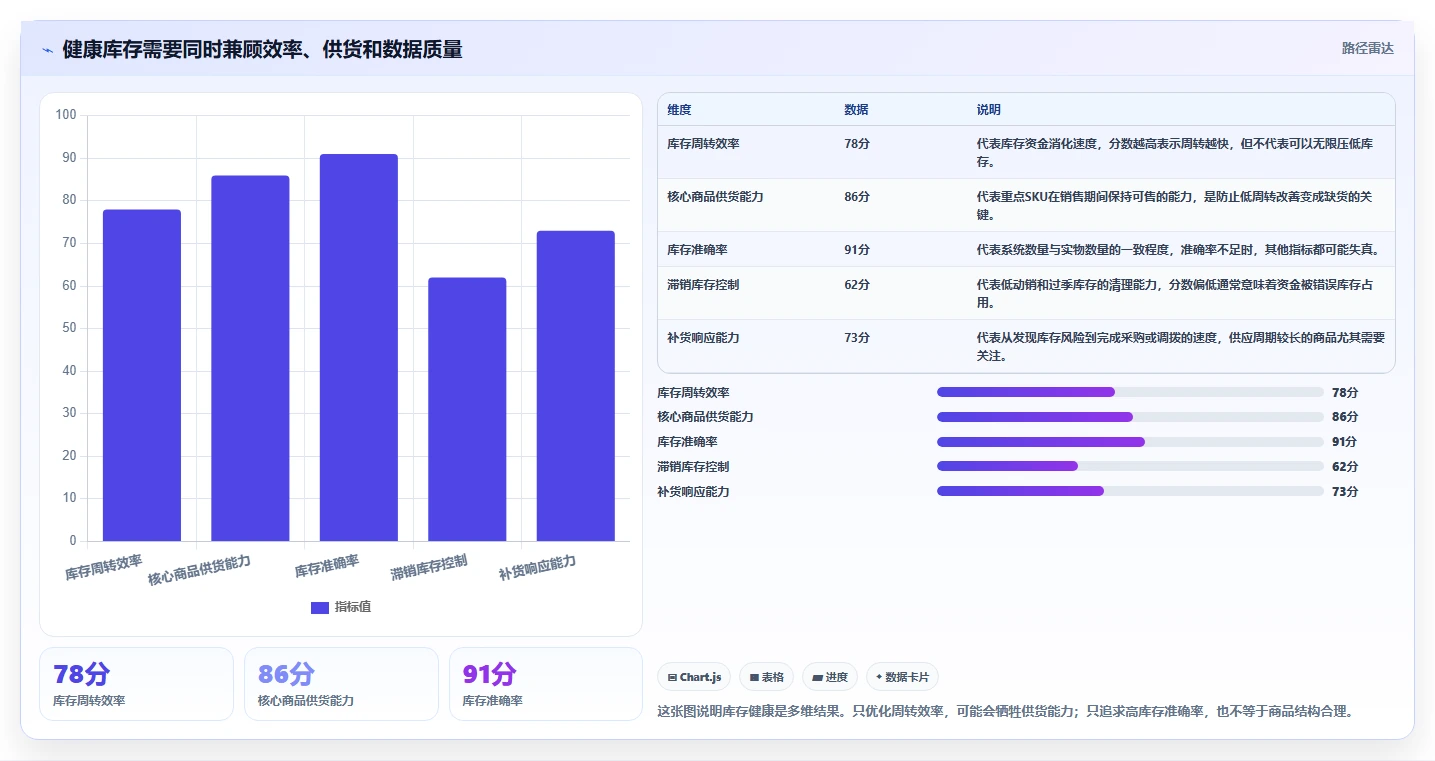The width and height of the screenshot is (1435, 761).
Task: Click the 健康库存 page title text
Action: (x=262, y=50)
